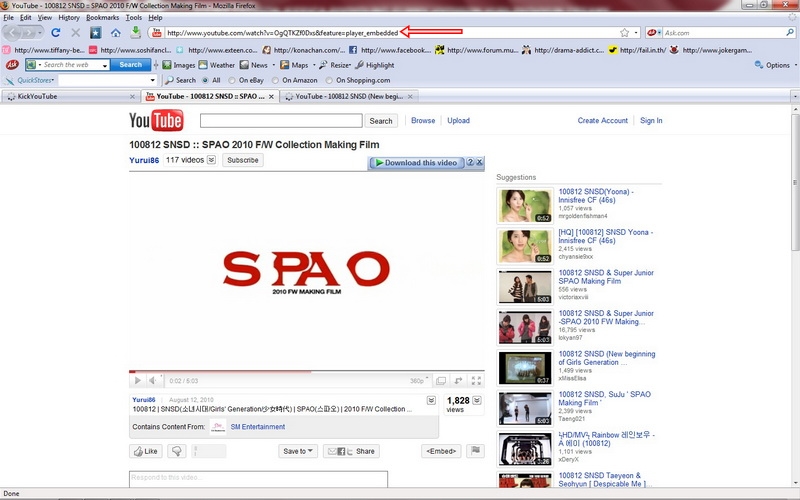Open the Ask Search the web dropdown arrow
The width and height of the screenshot is (800, 500).
(x=105, y=65)
